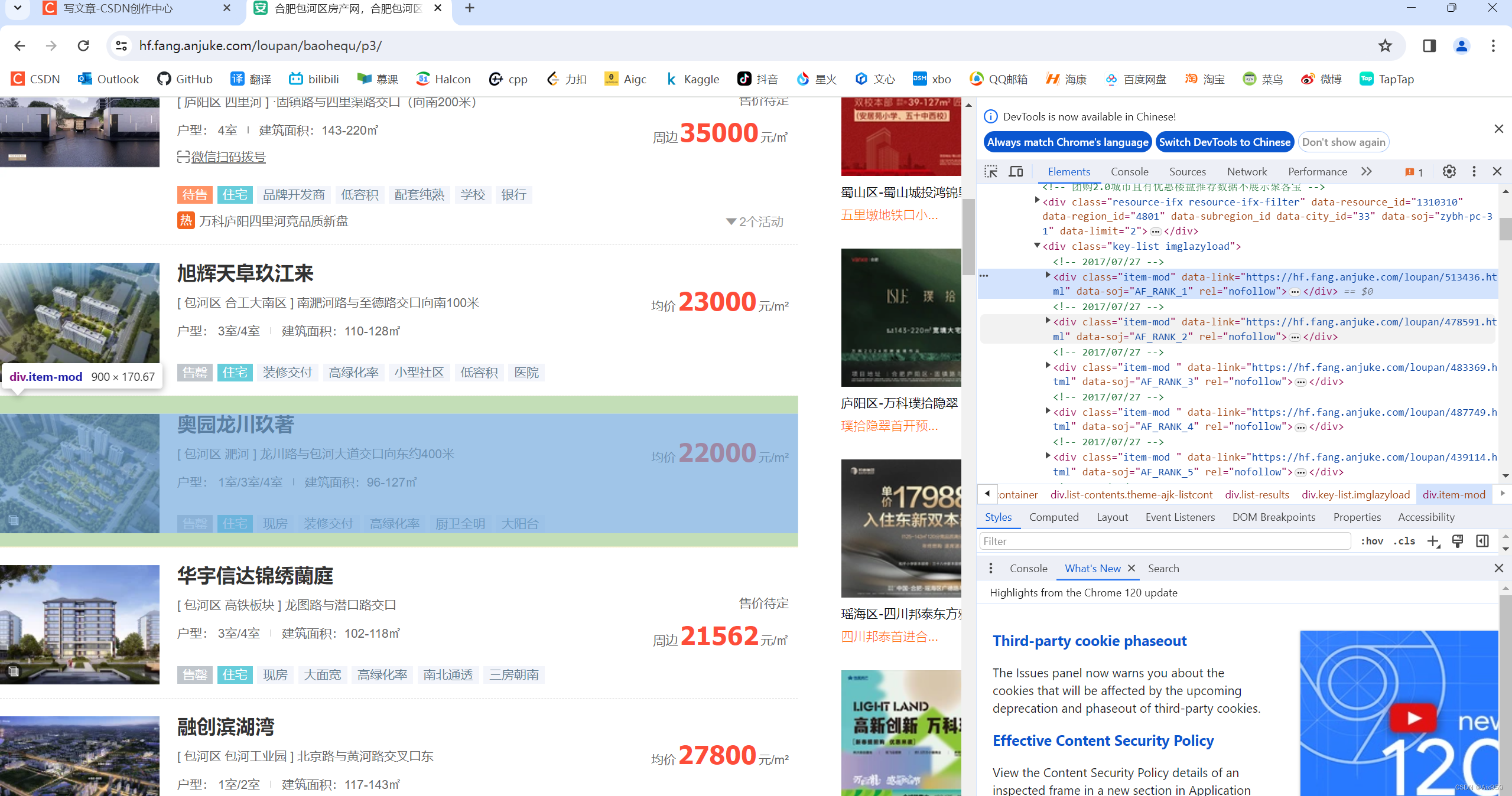The height and width of the screenshot is (796, 1512).
Task: Open Chrome side panel icon
Action: (1429, 46)
